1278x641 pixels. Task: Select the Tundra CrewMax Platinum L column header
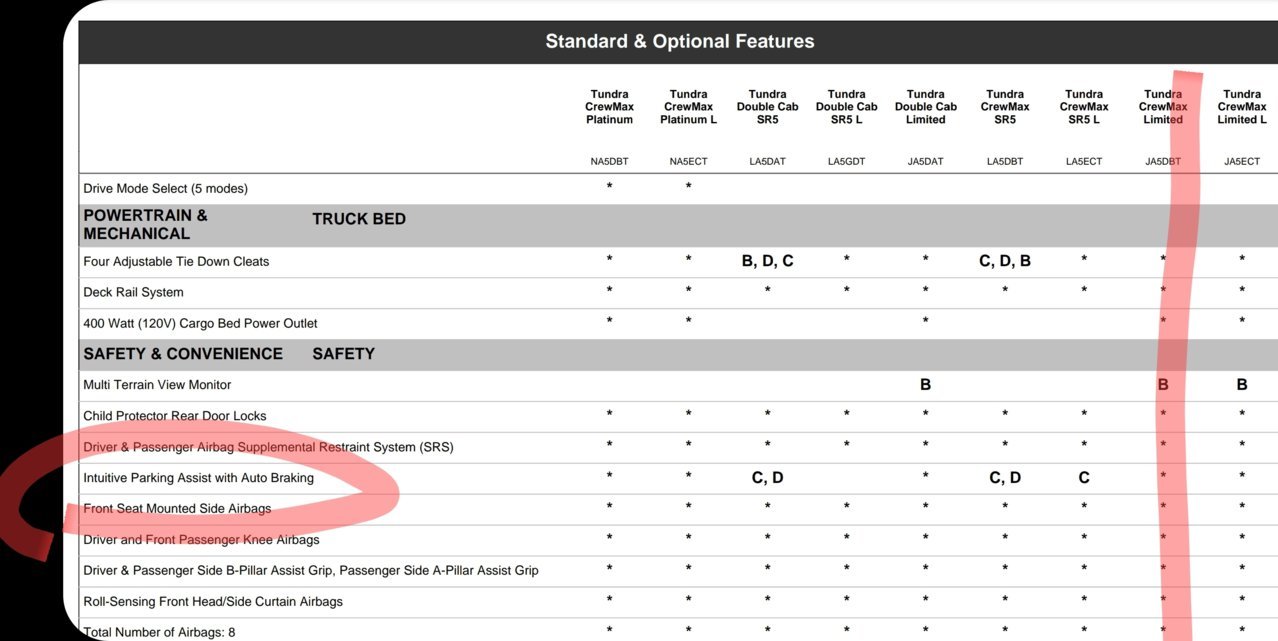(x=688, y=107)
